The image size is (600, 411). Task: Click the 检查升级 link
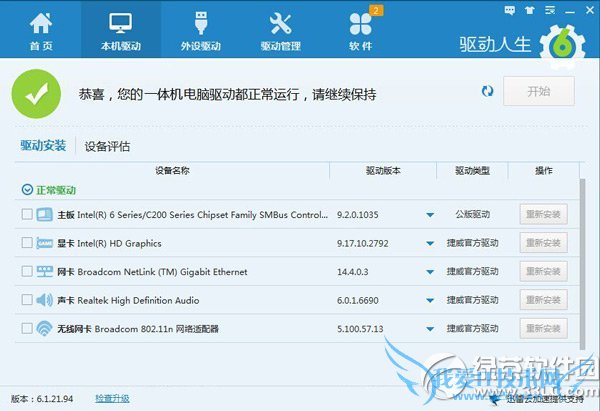(x=112, y=399)
